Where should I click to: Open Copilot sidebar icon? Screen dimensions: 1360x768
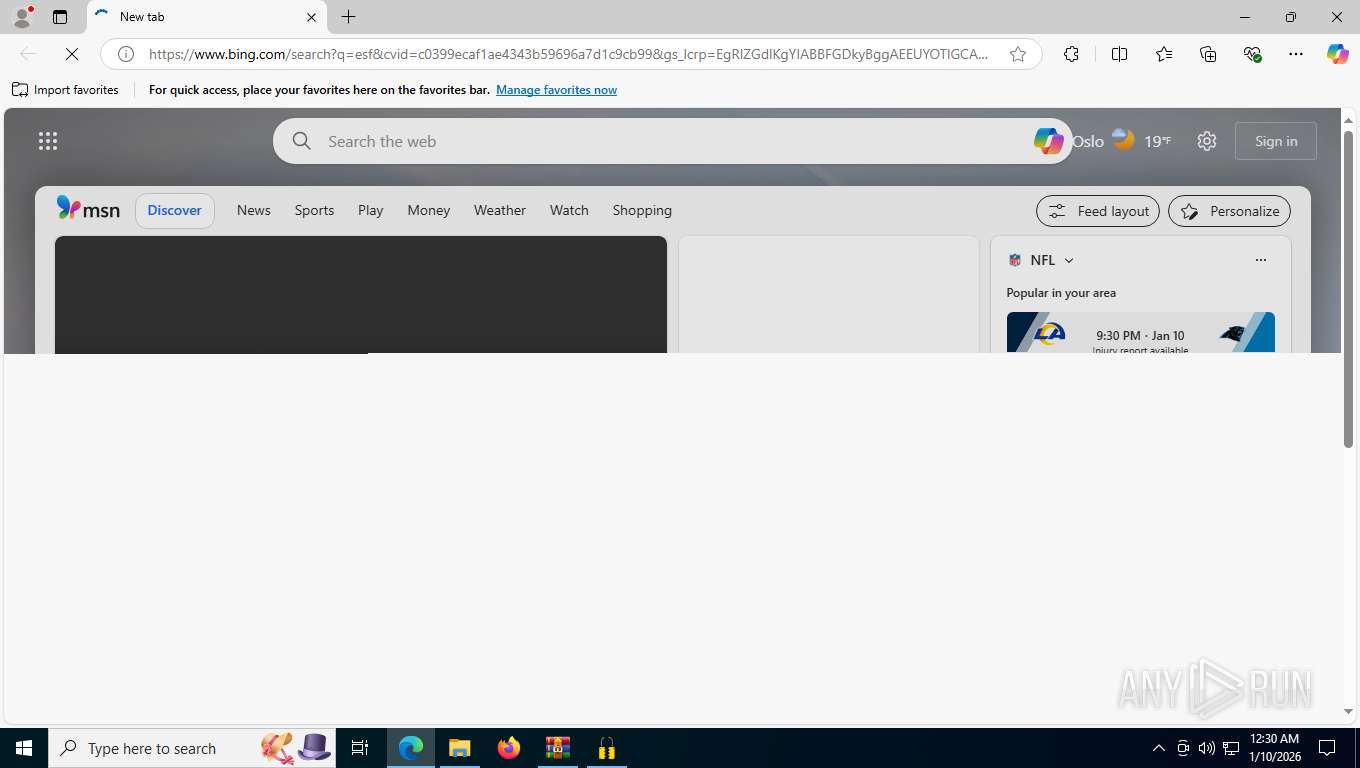1338,54
